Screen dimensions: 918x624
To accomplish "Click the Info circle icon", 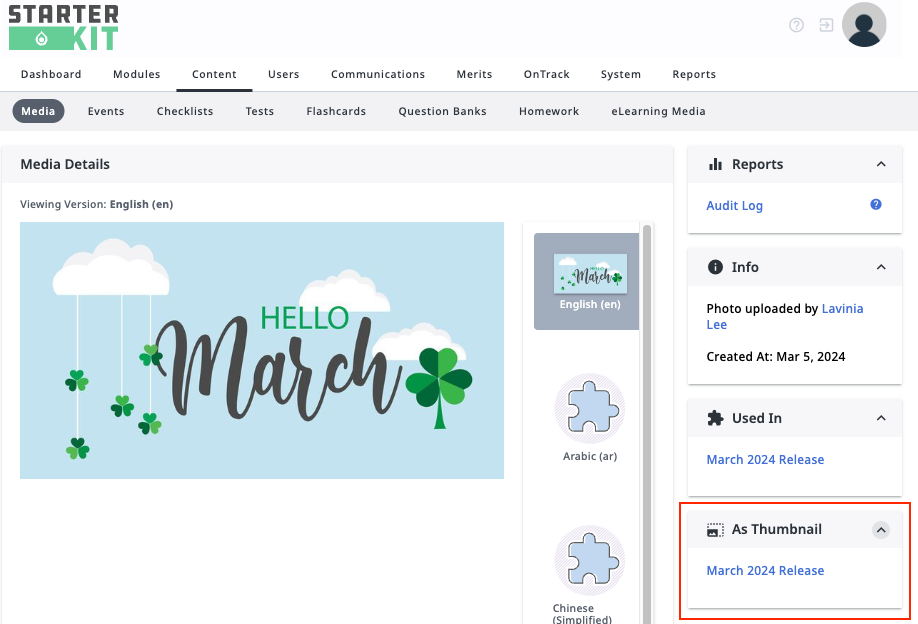I will [x=715, y=267].
